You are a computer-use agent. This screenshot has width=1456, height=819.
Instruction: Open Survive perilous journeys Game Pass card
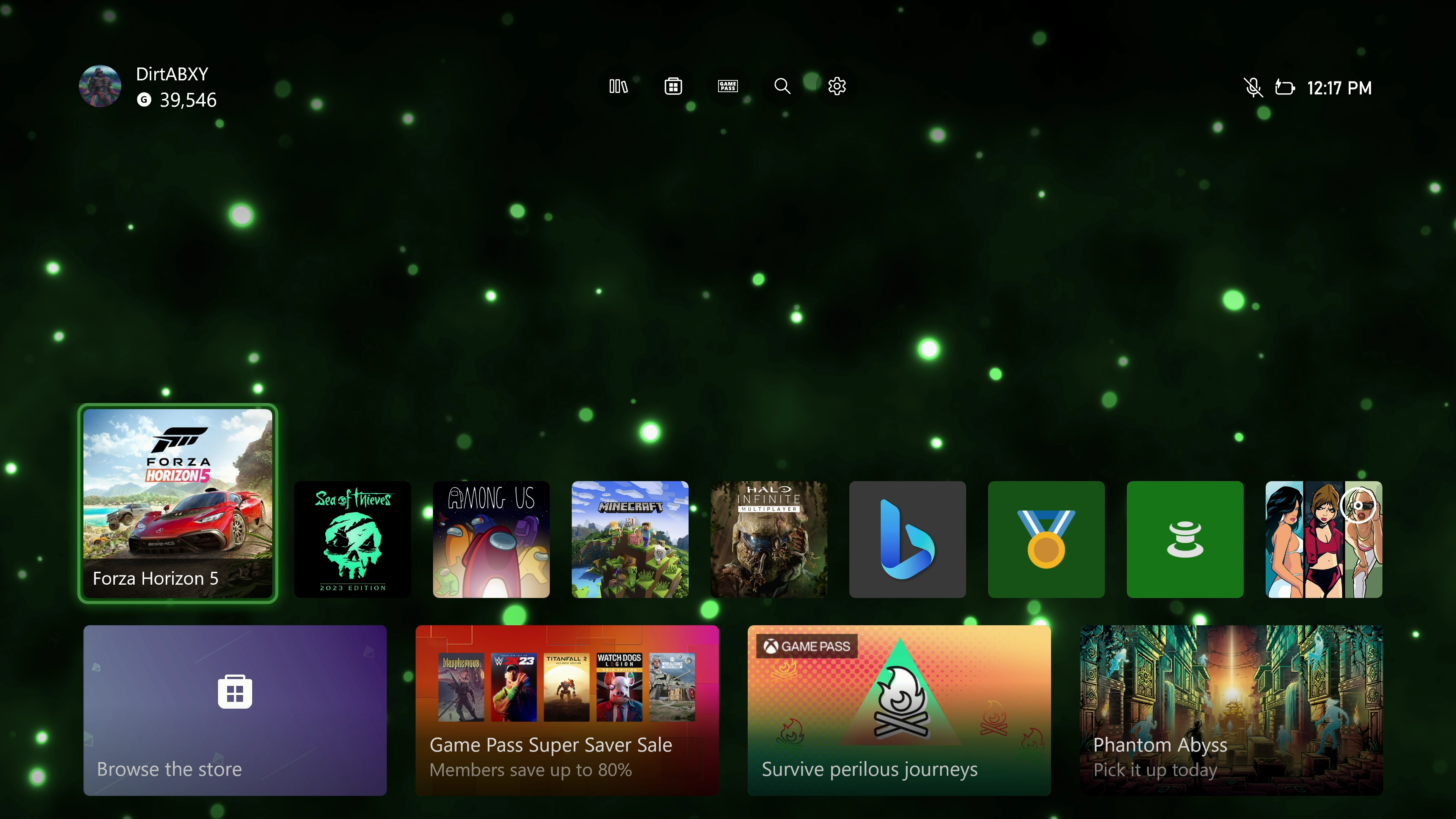(899, 710)
